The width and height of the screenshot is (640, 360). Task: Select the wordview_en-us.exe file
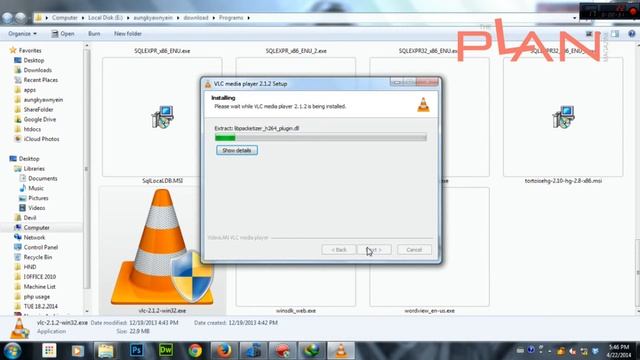pos(429,311)
